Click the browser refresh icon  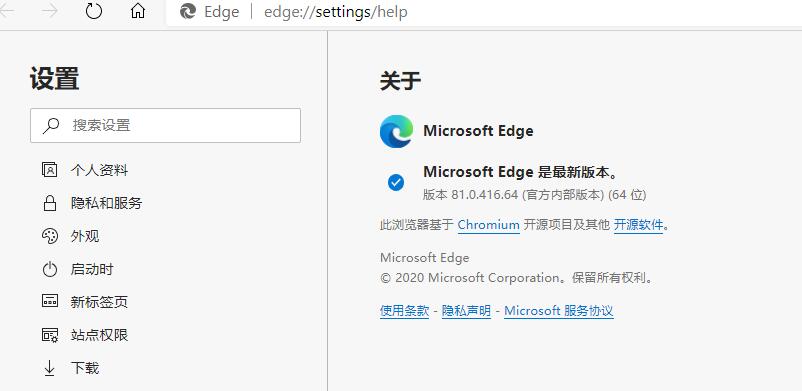(x=94, y=11)
